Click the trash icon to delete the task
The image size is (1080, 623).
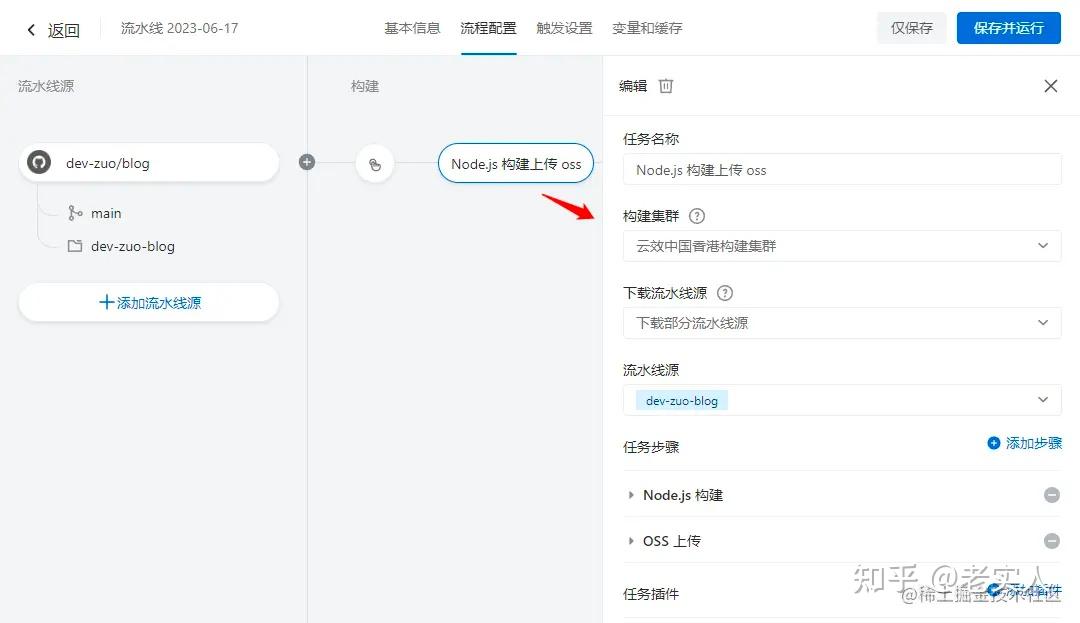[665, 86]
